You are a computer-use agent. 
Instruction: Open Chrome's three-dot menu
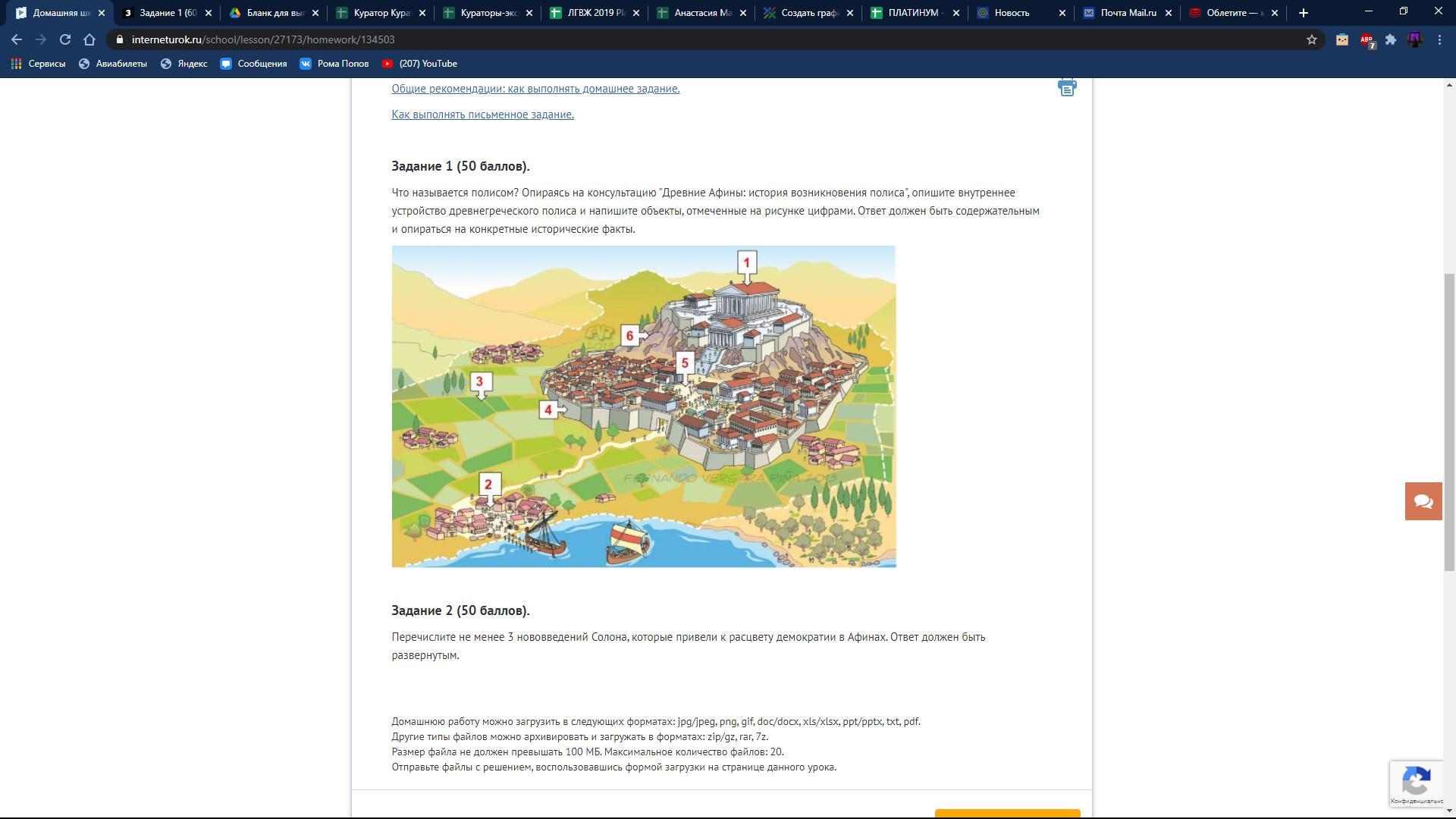click(x=1439, y=39)
